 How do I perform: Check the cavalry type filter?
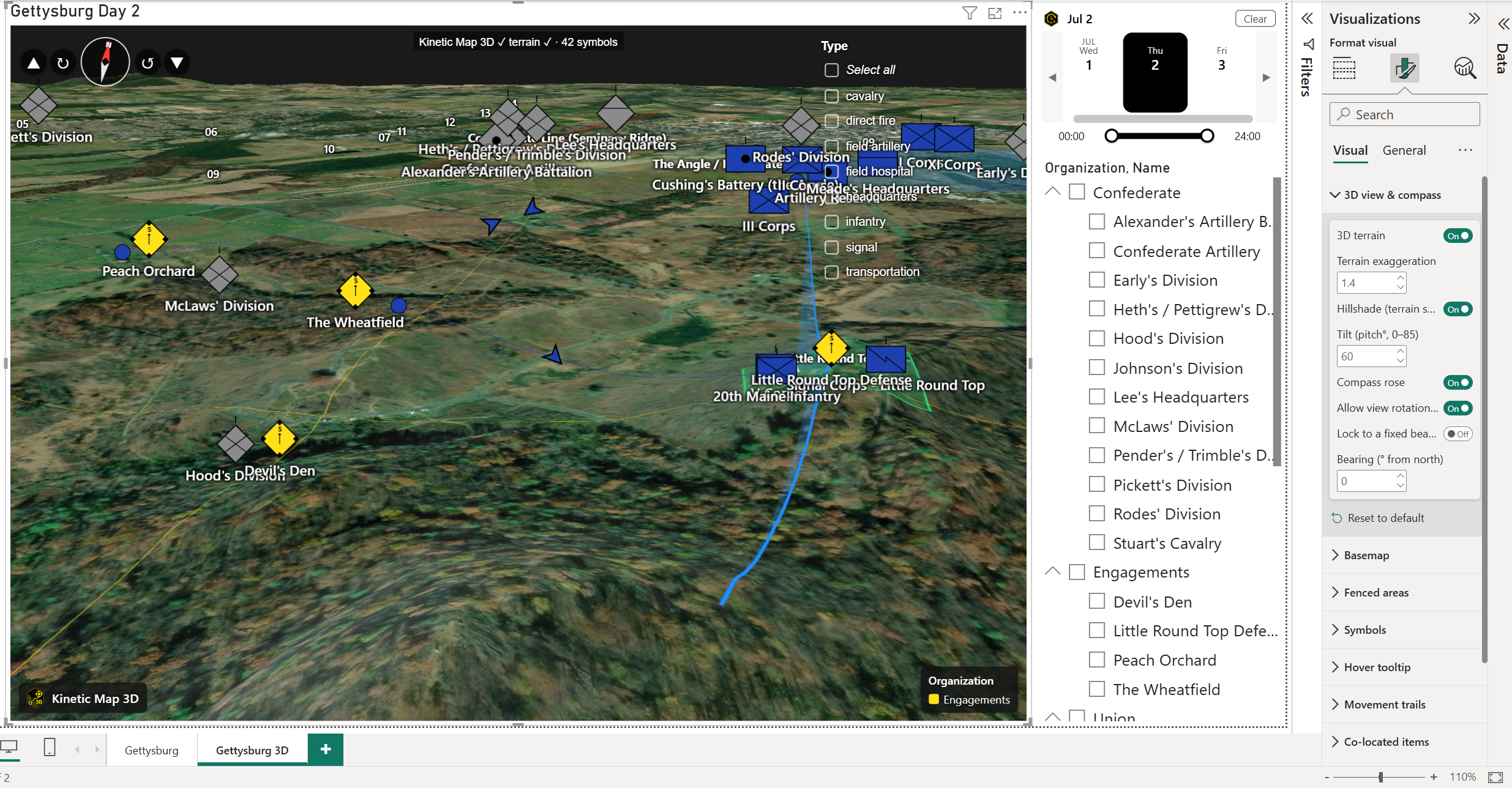(x=831, y=96)
